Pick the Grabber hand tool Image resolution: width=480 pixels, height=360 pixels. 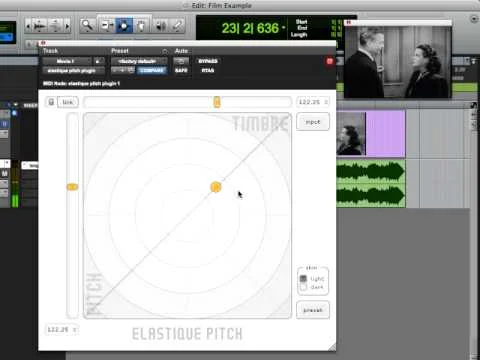[141, 25]
